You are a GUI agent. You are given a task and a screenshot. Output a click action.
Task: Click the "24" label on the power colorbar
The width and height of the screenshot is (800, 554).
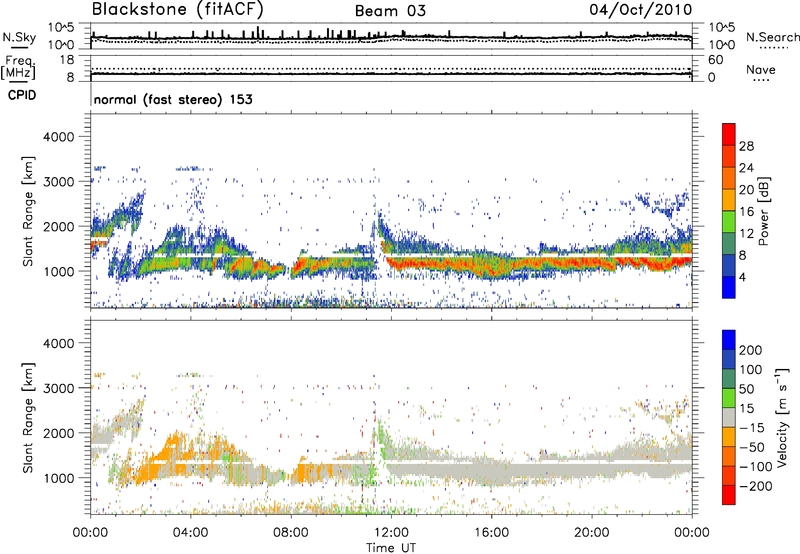pyautogui.click(x=746, y=168)
